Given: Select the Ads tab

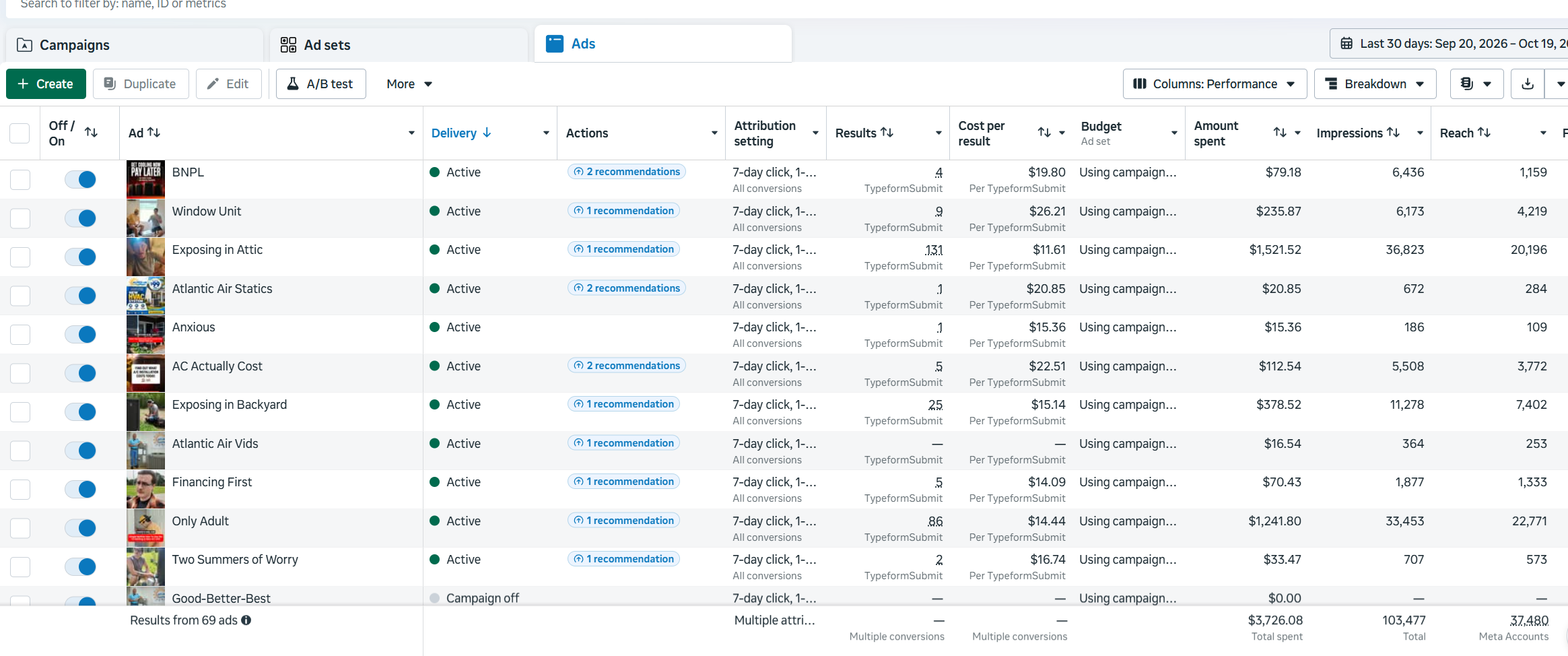Looking at the screenshot, I should point(663,44).
